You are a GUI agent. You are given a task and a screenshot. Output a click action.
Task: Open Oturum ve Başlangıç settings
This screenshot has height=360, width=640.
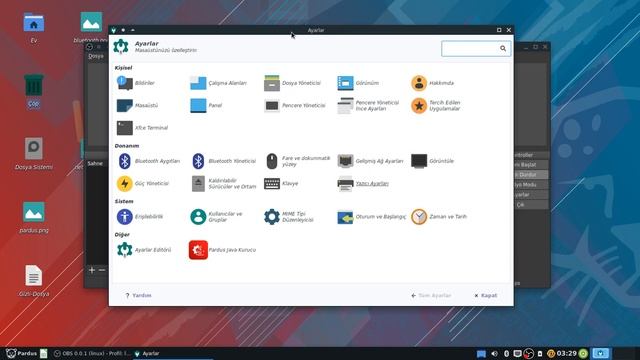(x=371, y=216)
